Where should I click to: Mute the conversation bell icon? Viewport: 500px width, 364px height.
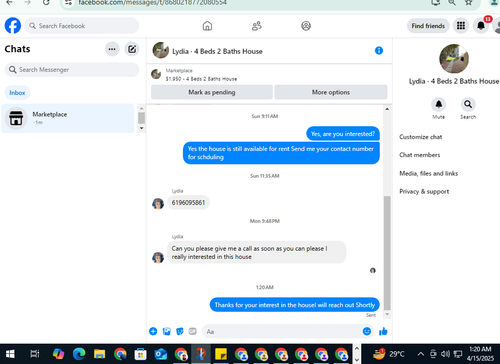(439, 104)
